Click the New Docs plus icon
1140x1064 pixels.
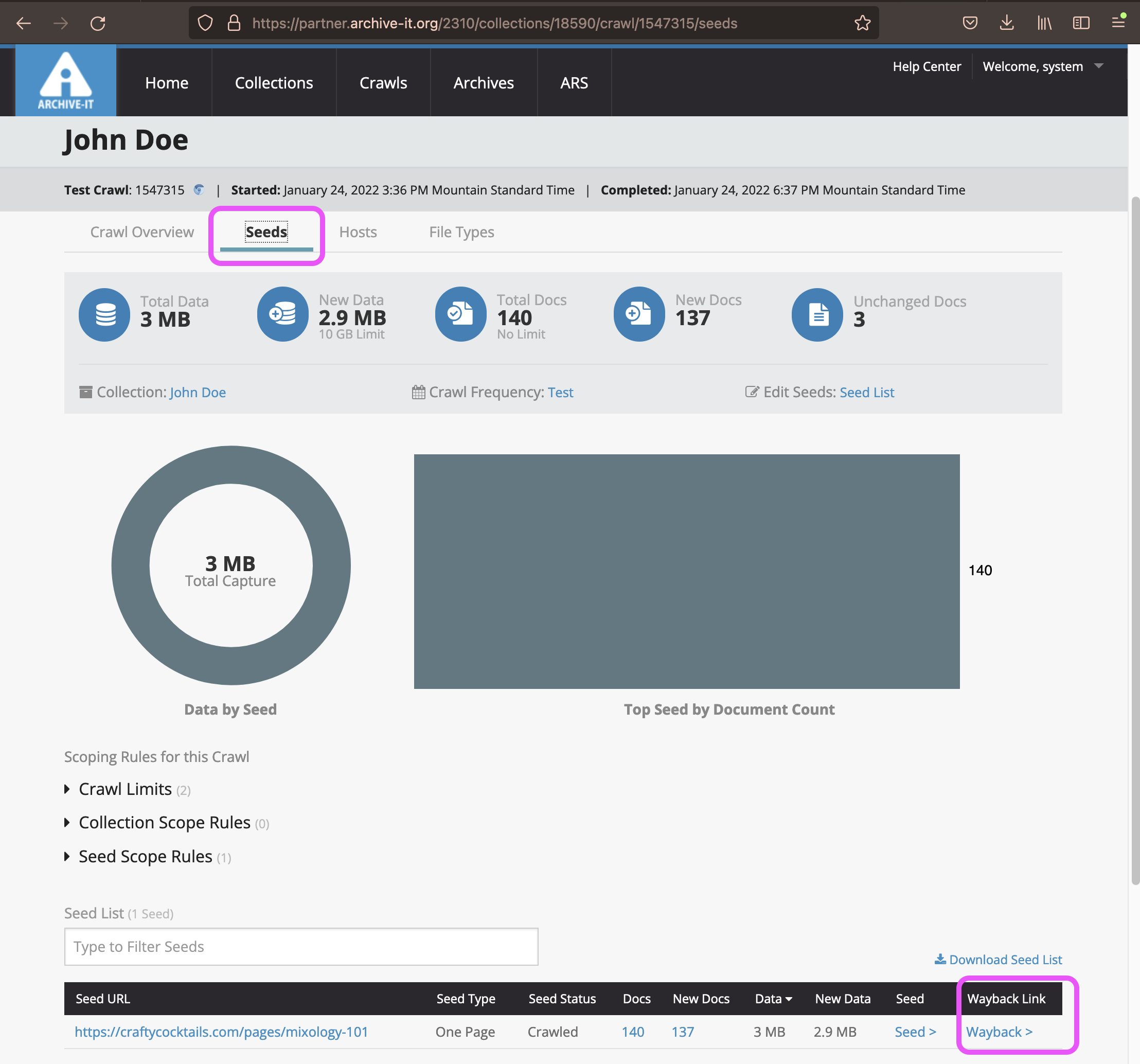pos(639,314)
